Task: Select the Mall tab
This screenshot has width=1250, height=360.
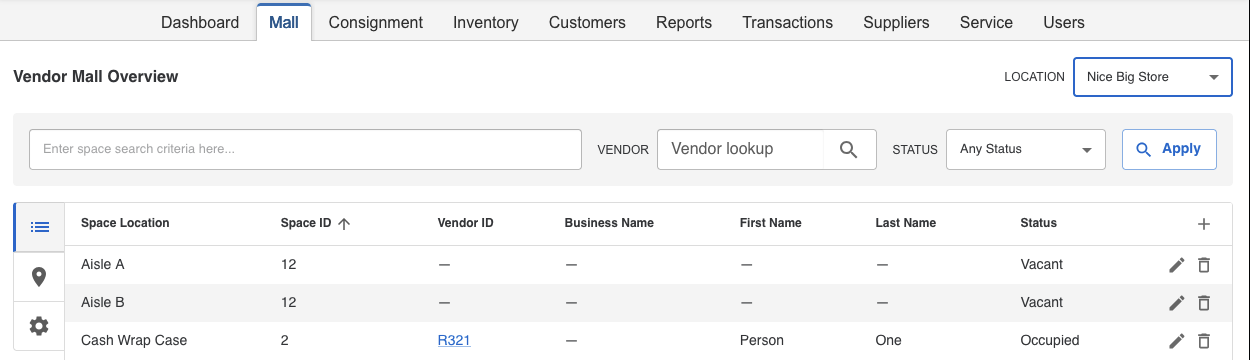Action: click(x=284, y=22)
